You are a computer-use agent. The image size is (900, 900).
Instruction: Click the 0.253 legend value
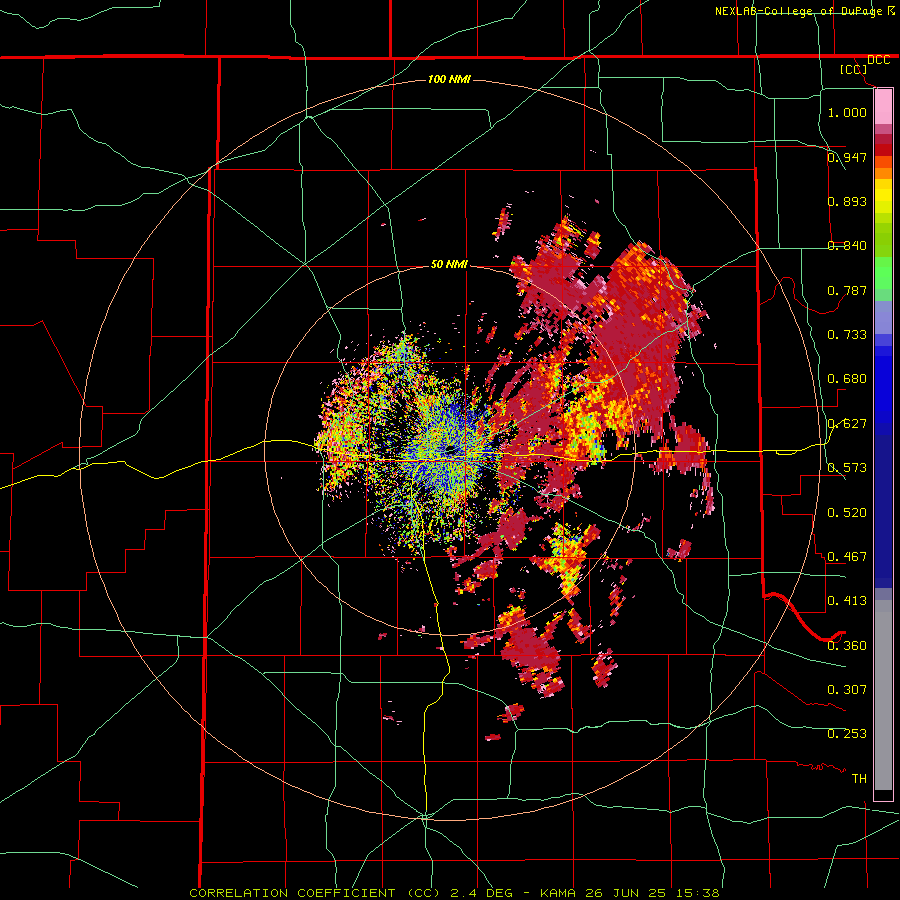[x=847, y=734]
